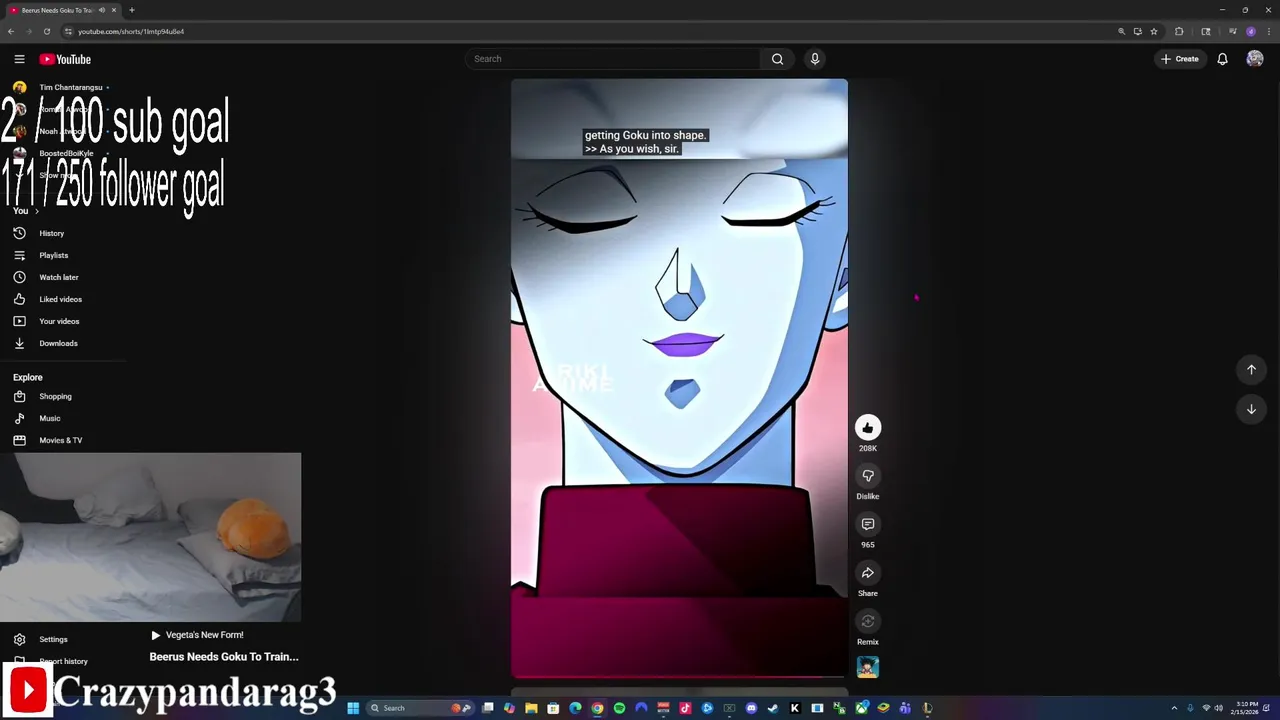Image resolution: width=1280 pixels, height=720 pixels.
Task: Click the Movies & TV icon
Action: pos(19,440)
